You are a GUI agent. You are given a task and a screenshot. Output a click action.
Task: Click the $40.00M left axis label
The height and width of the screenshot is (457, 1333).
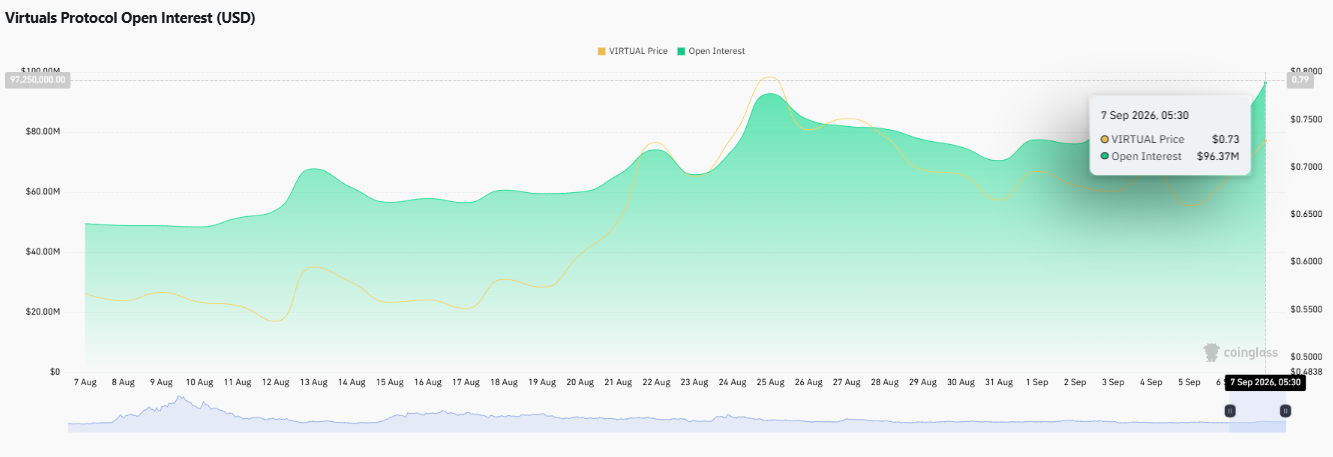(x=41, y=252)
